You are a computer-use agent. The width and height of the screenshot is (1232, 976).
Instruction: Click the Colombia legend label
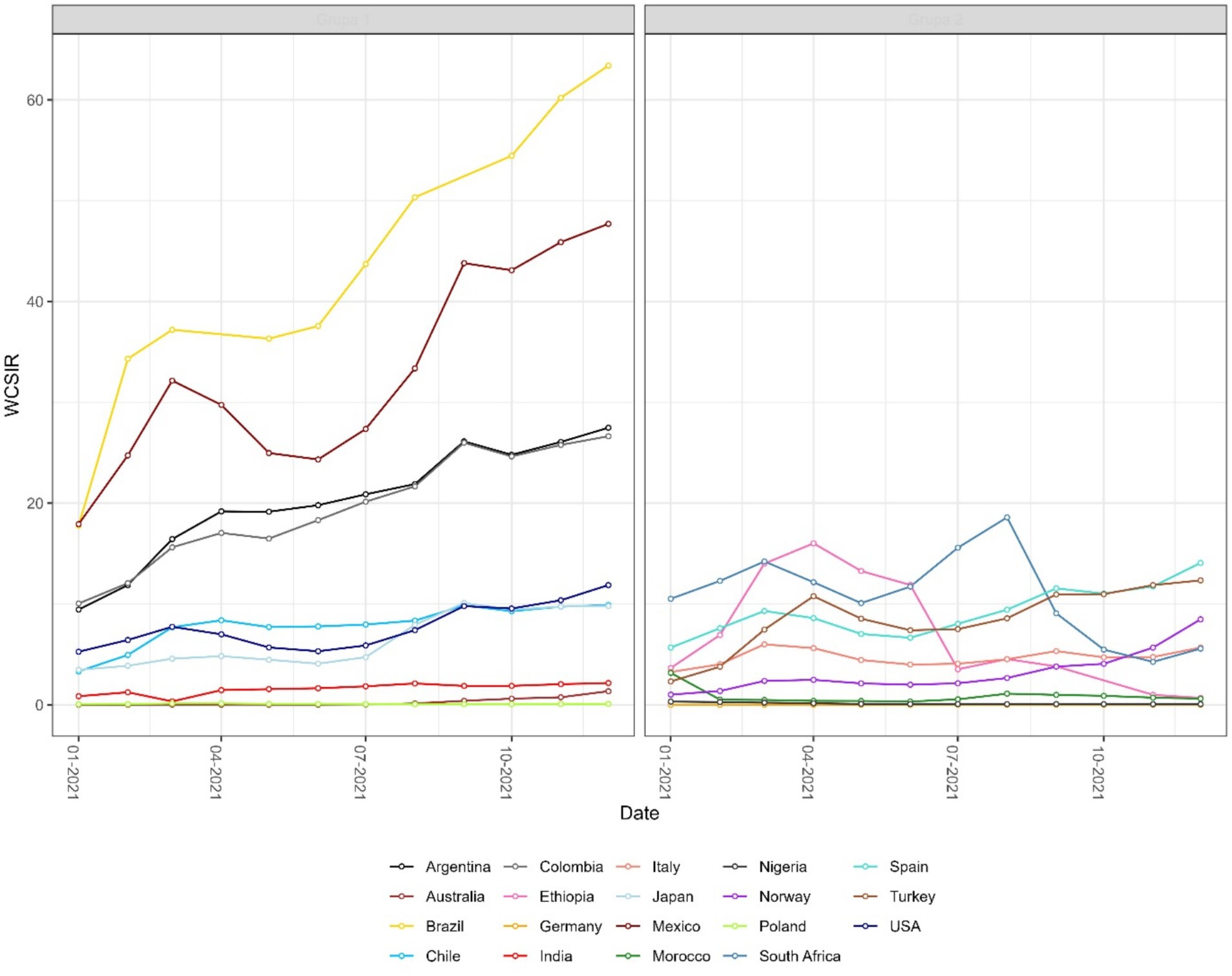coord(571,867)
